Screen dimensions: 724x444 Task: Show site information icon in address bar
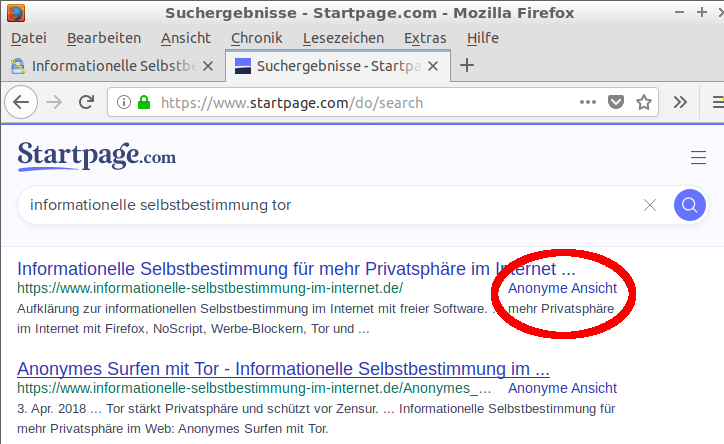coord(124,102)
